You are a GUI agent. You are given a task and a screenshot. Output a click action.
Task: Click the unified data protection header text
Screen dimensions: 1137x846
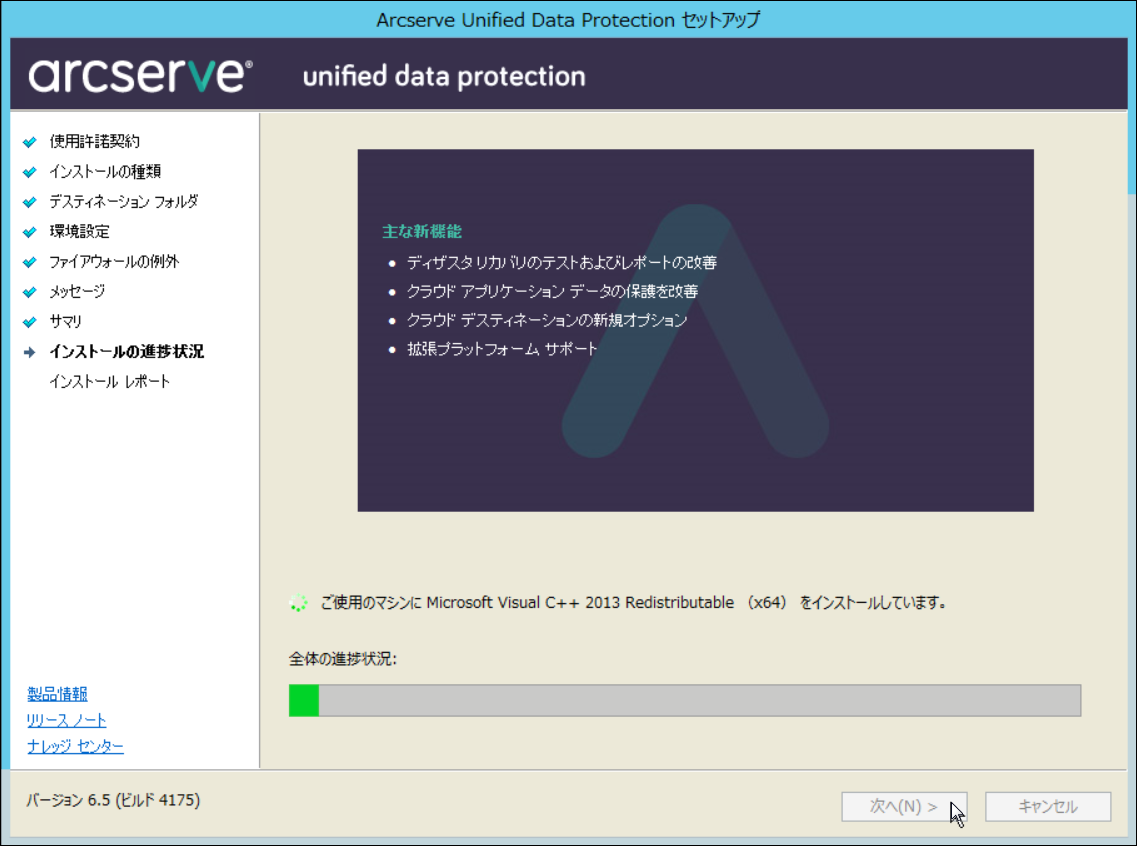pyautogui.click(x=444, y=76)
